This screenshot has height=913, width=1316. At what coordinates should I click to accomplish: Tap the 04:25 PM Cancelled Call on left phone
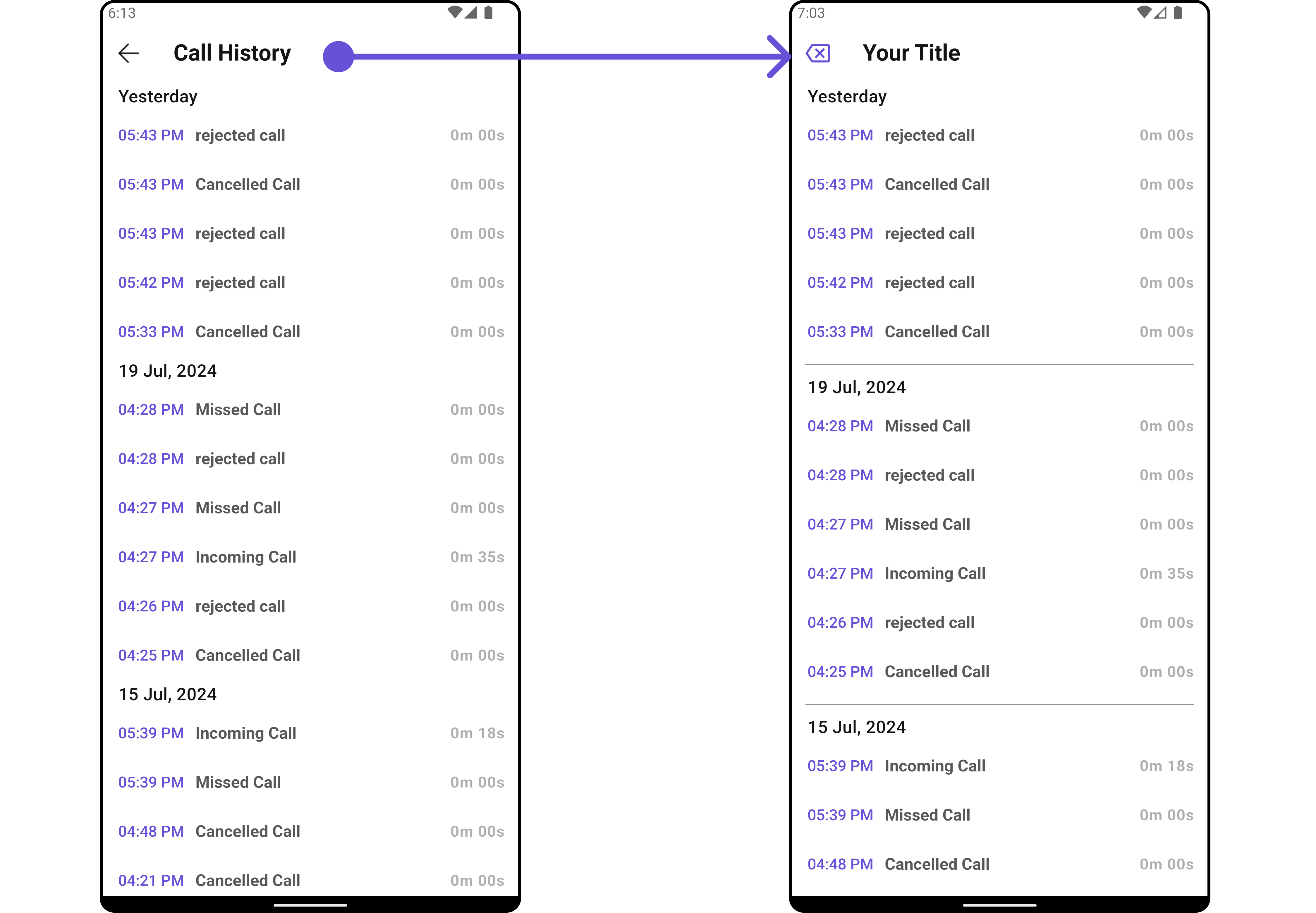(x=311, y=656)
